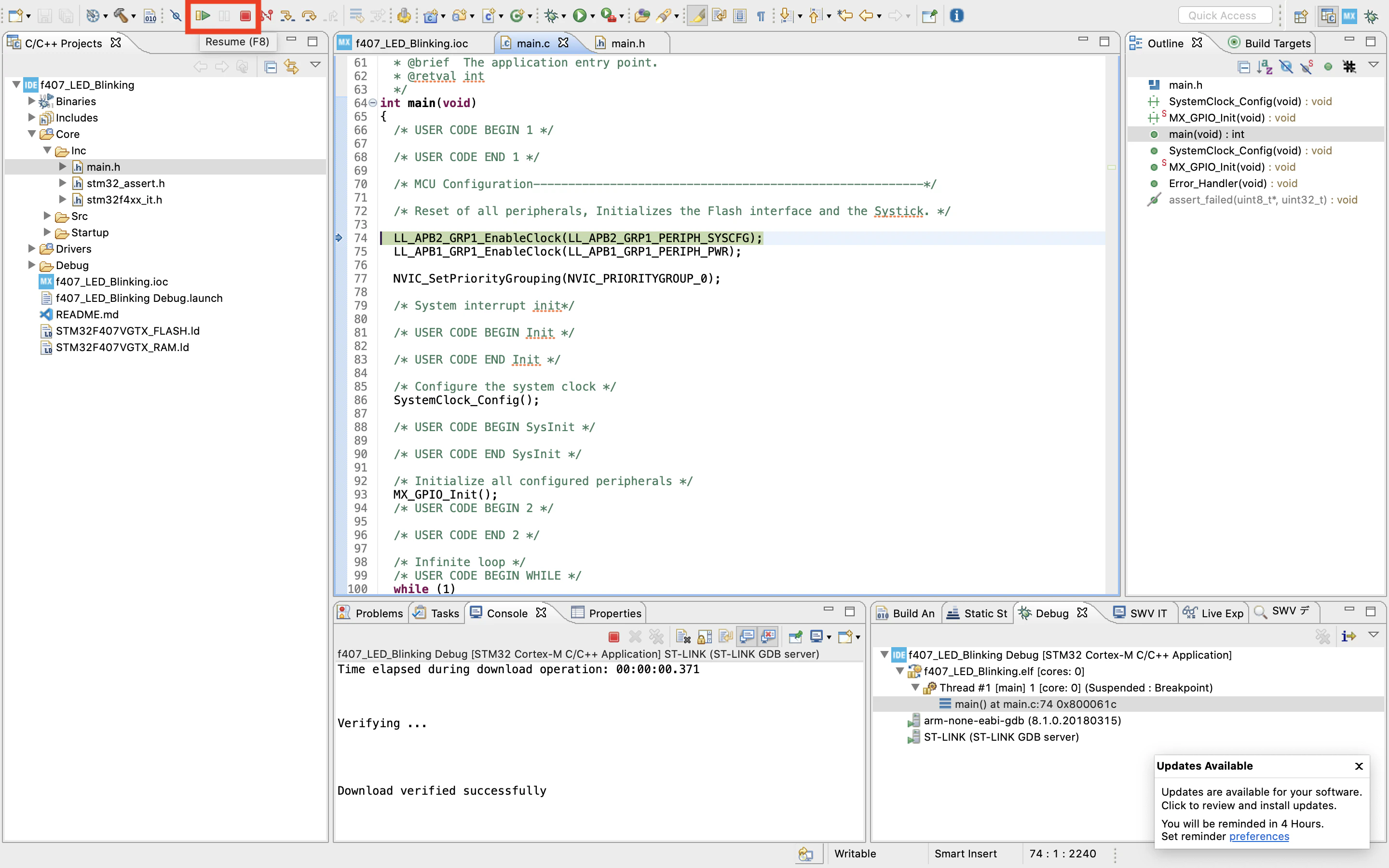
Task: Click the green bug Debug icon
Action: coord(551,15)
